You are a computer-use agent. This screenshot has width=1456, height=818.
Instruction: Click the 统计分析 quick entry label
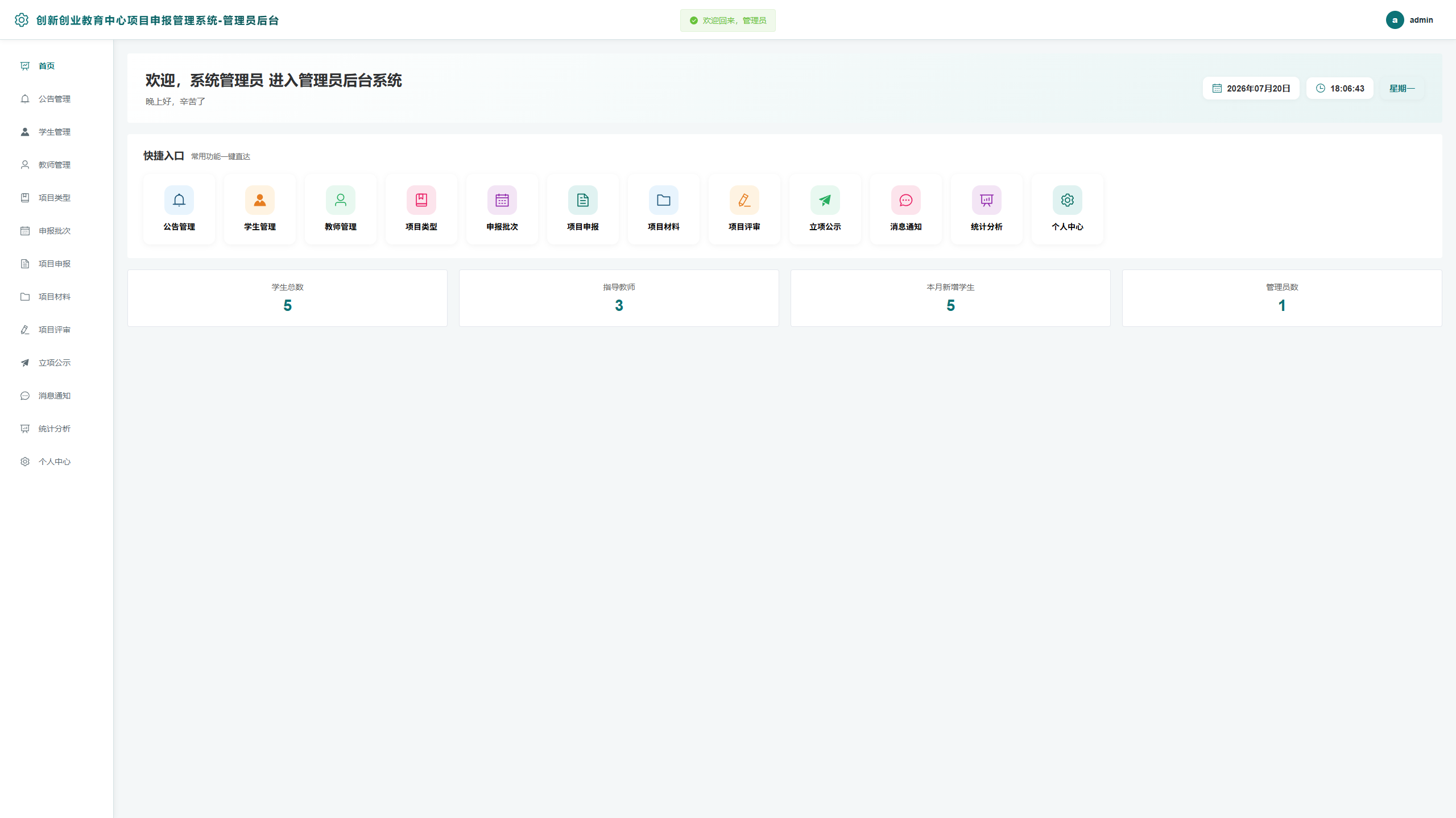[x=987, y=227]
